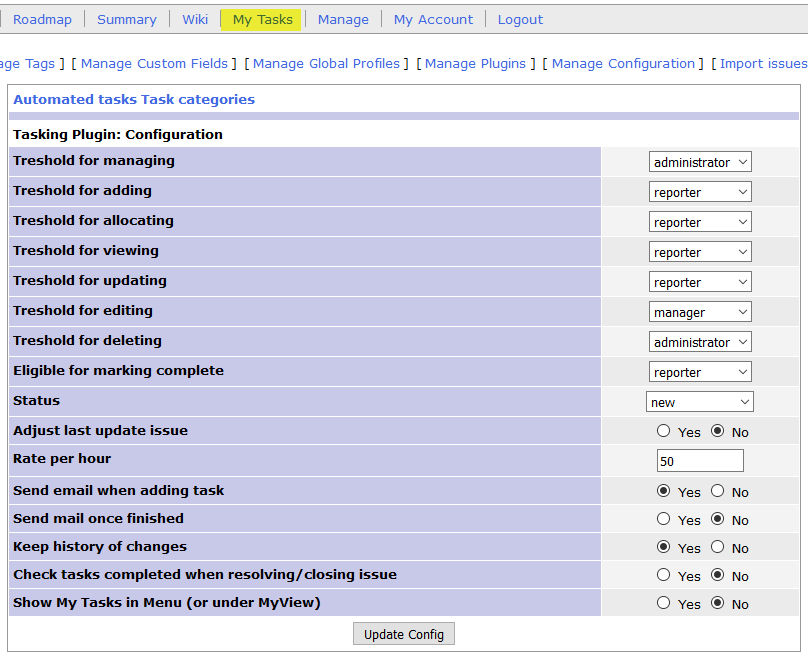
Task: Expand the Treshold for managing dropdown
Action: (x=700, y=162)
